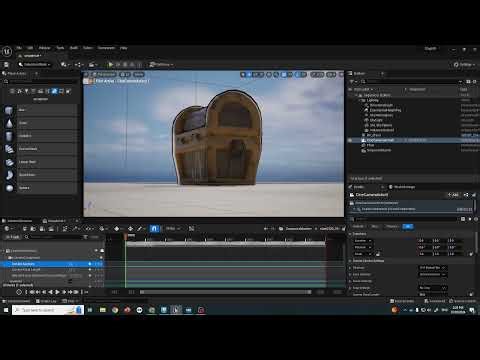This screenshot has height=360, width=480.
Task: Open the Output Log
Action: point(46,301)
